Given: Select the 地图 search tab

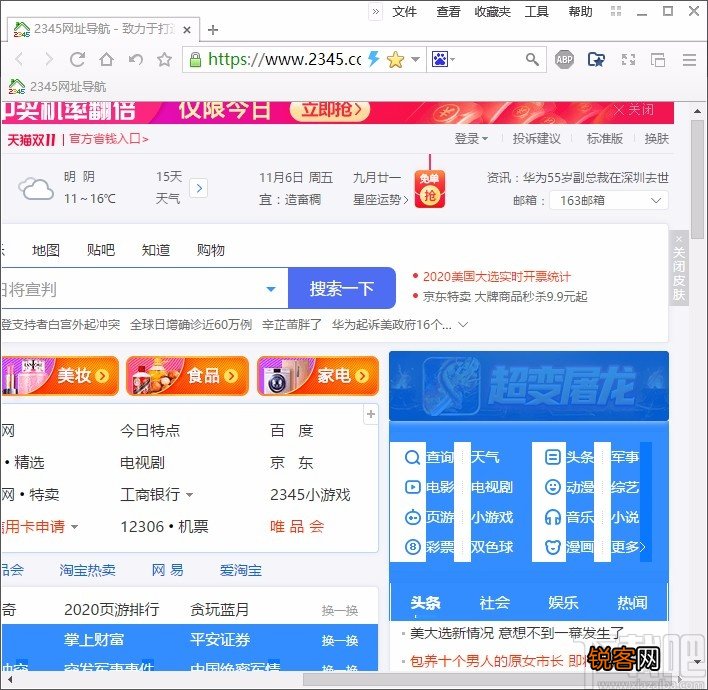Looking at the screenshot, I should [x=46, y=250].
